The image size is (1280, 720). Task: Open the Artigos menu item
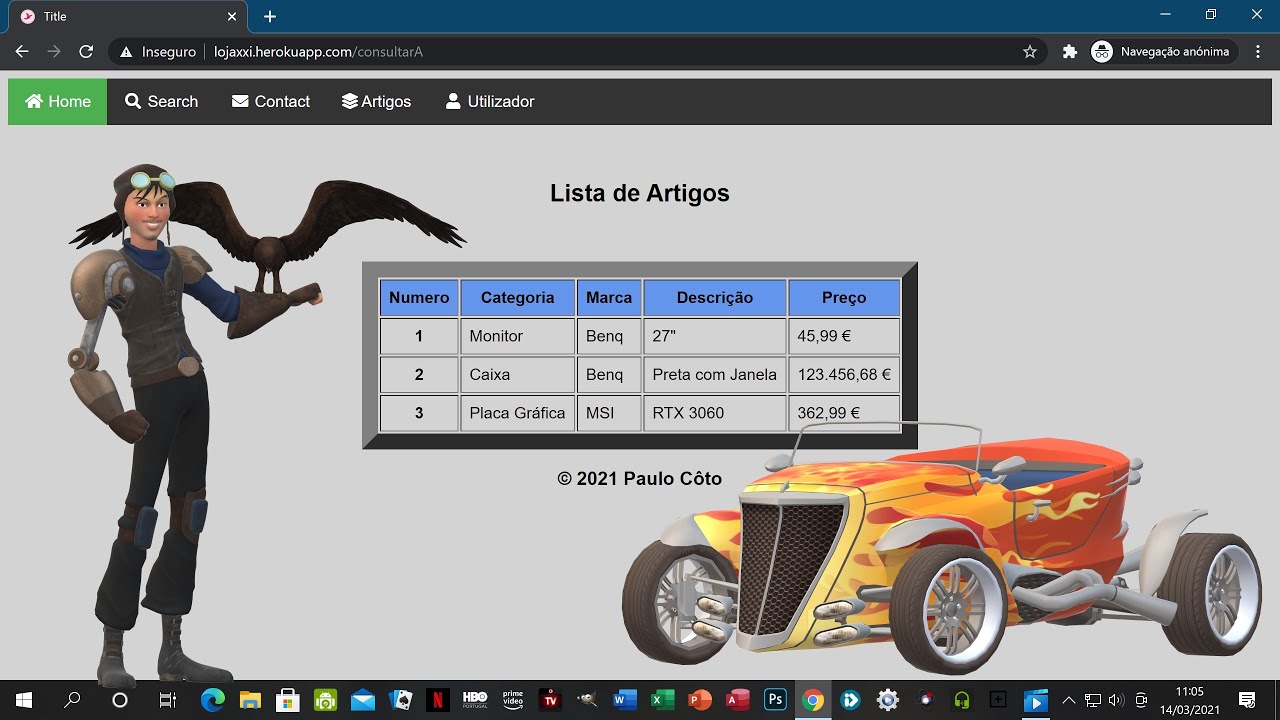pyautogui.click(x=376, y=102)
